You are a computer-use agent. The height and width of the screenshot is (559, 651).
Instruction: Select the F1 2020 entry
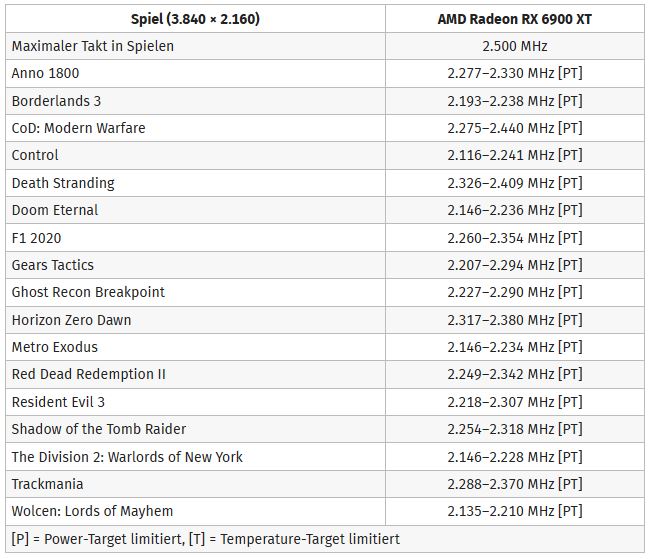[37, 238]
